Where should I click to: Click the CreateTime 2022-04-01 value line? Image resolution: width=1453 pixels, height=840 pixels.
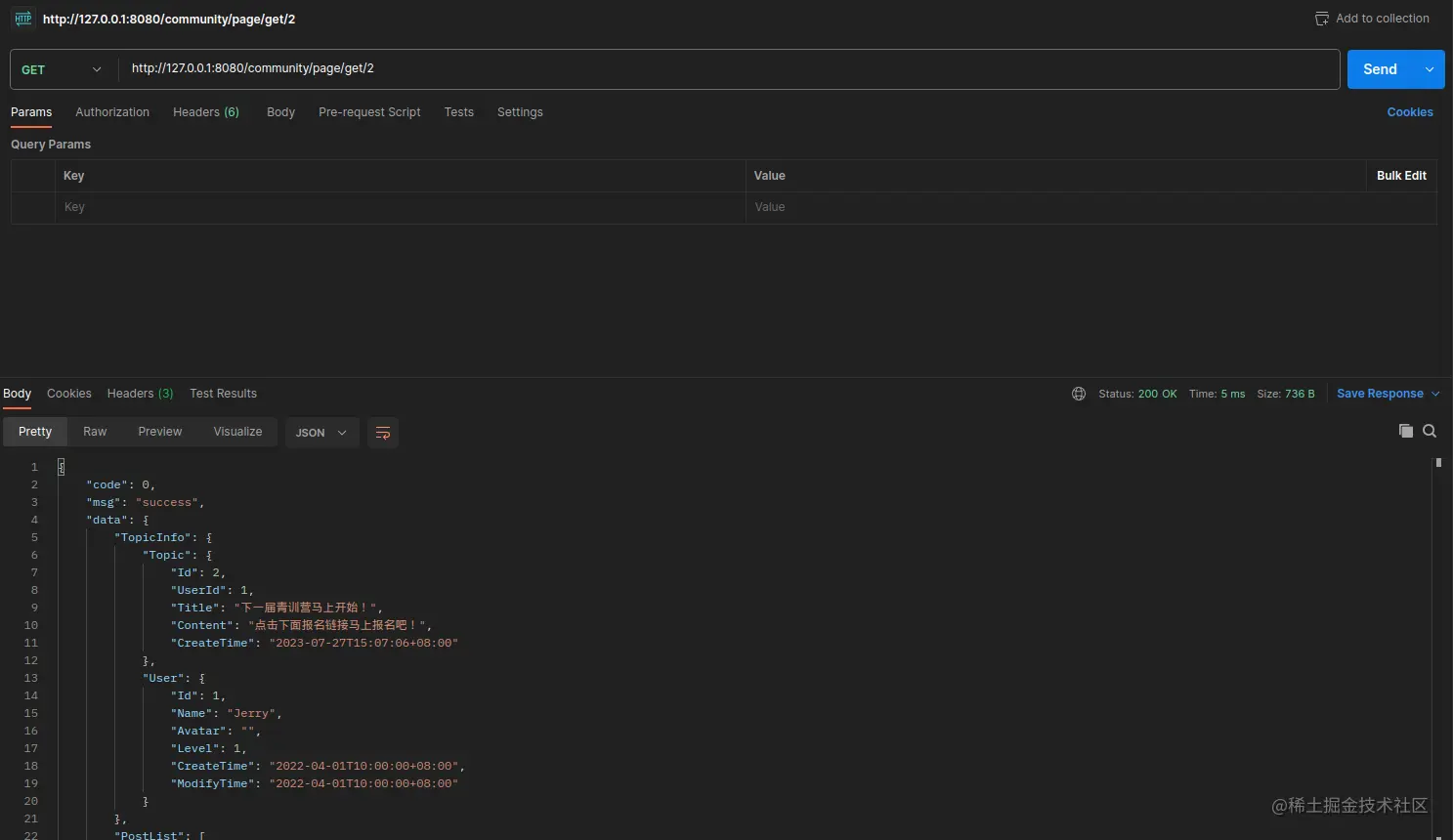(x=318, y=766)
